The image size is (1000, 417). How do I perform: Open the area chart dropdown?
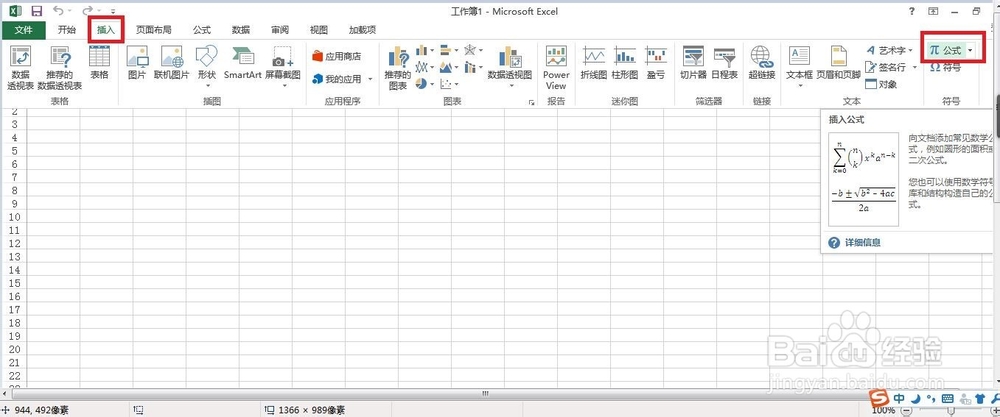pyautogui.click(x=449, y=67)
